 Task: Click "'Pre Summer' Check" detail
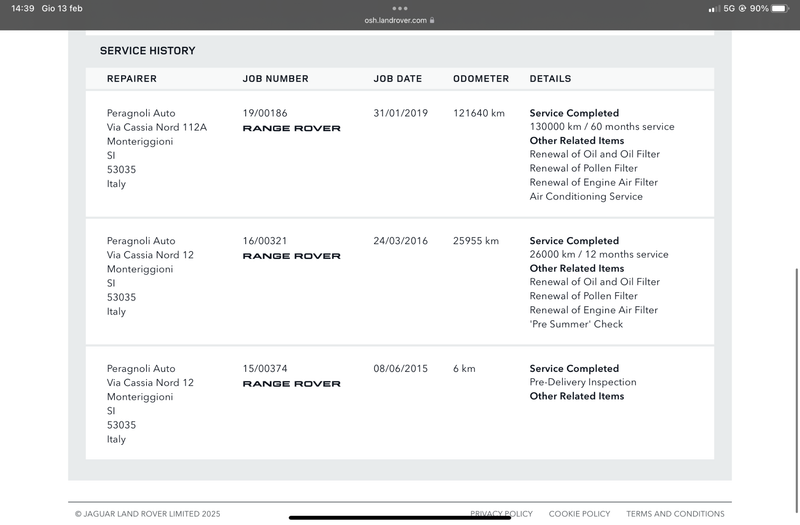point(576,324)
